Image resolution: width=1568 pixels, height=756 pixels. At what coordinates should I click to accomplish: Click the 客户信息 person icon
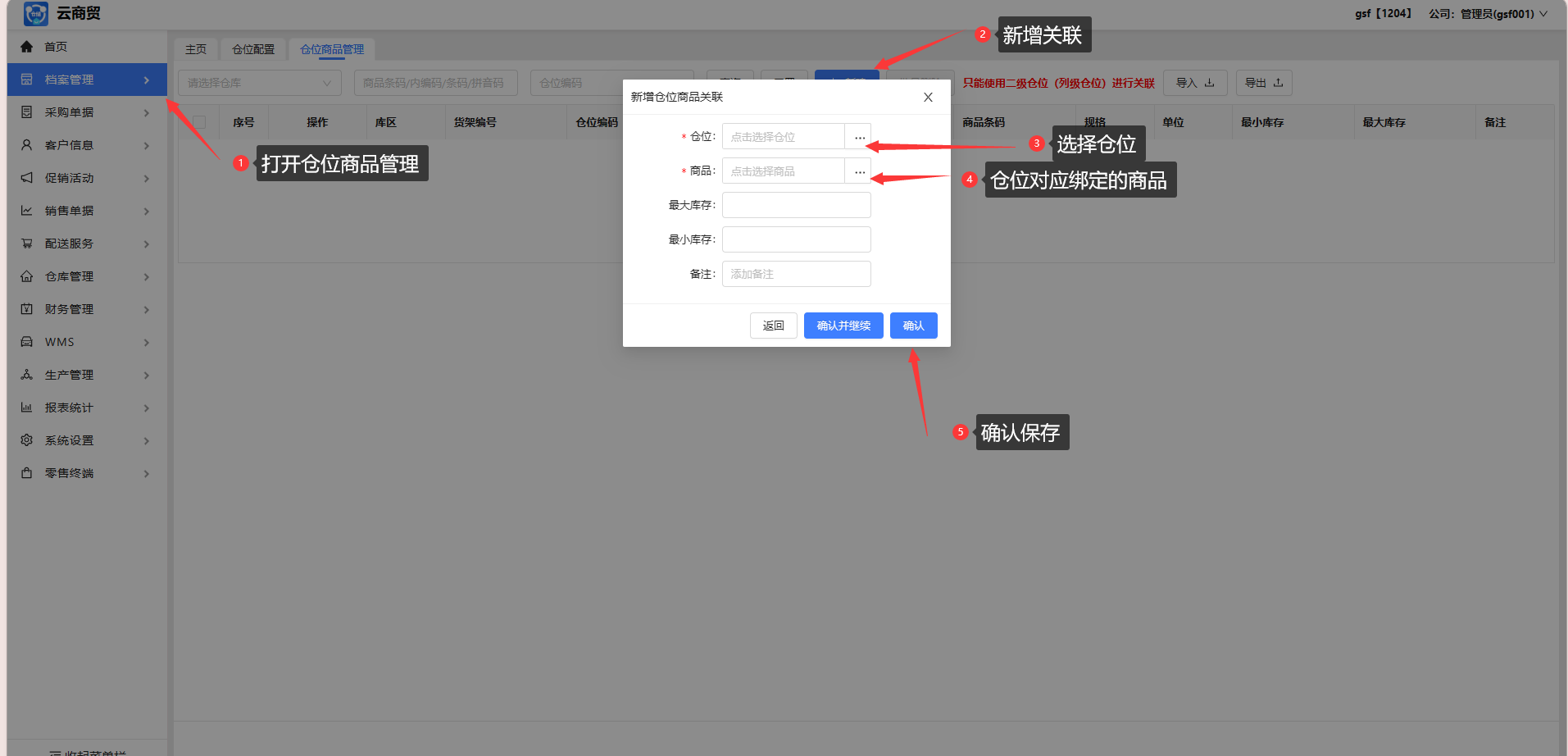click(x=26, y=145)
